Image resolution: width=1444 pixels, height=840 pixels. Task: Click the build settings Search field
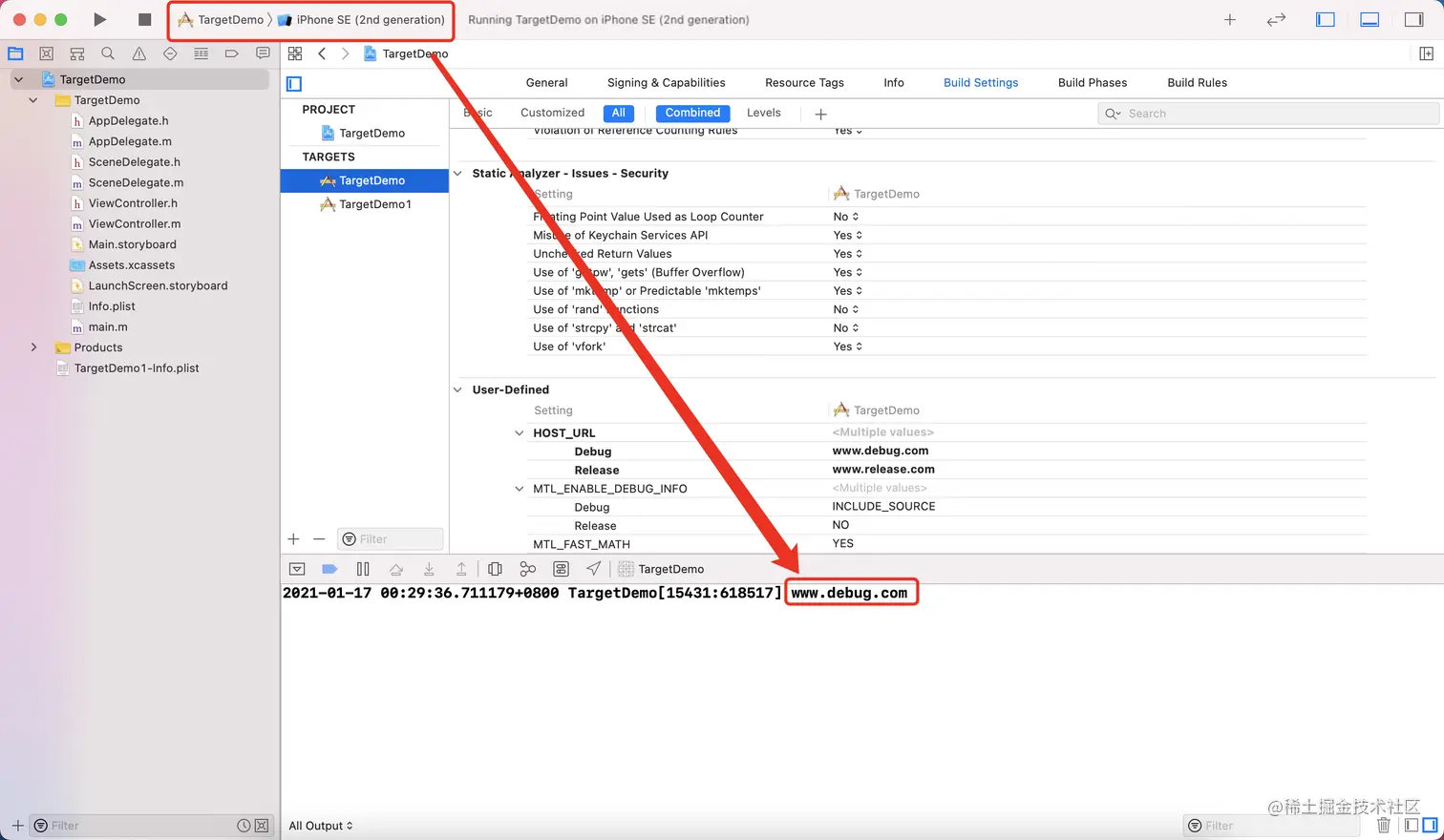[x=1268, y=114]
